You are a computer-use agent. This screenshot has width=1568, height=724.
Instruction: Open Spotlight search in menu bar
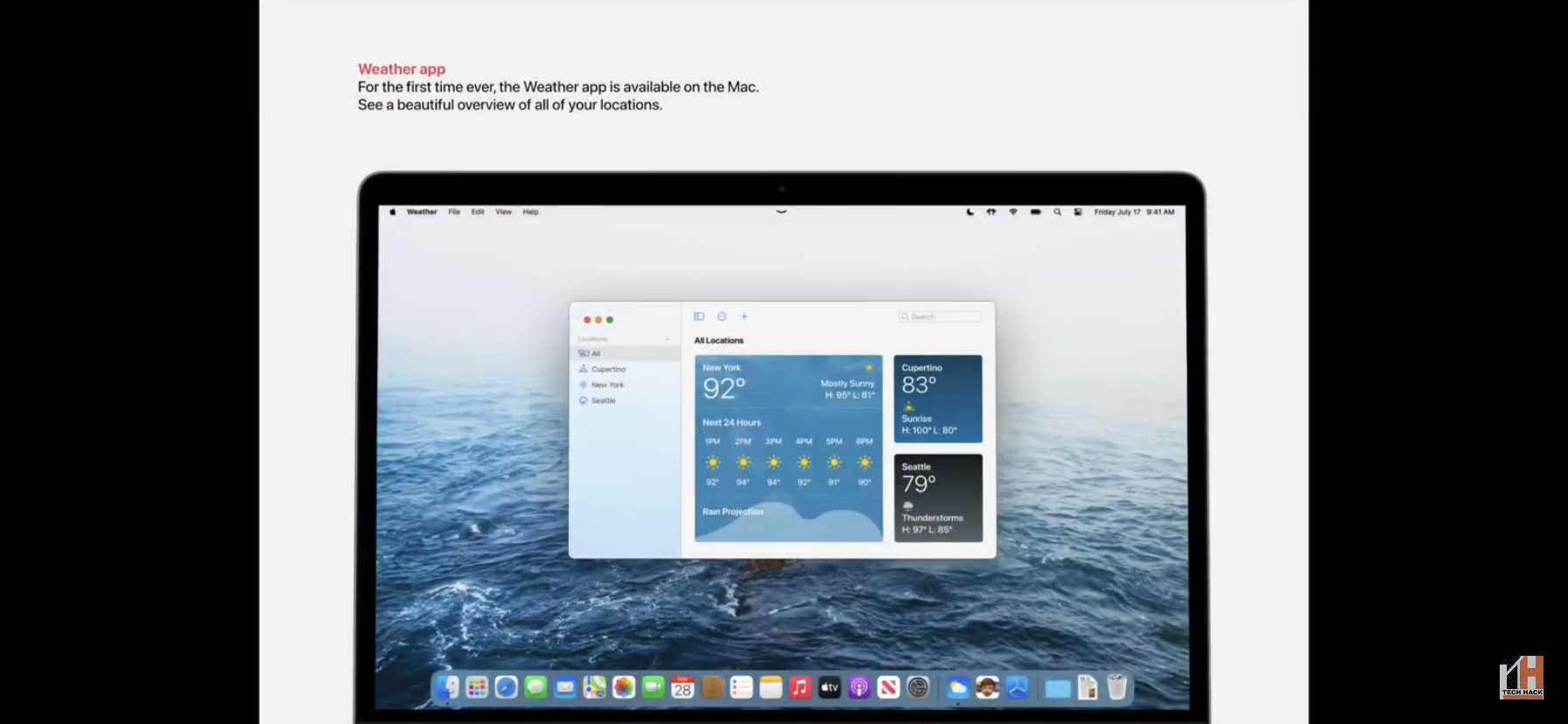(x=1057, y=212)
